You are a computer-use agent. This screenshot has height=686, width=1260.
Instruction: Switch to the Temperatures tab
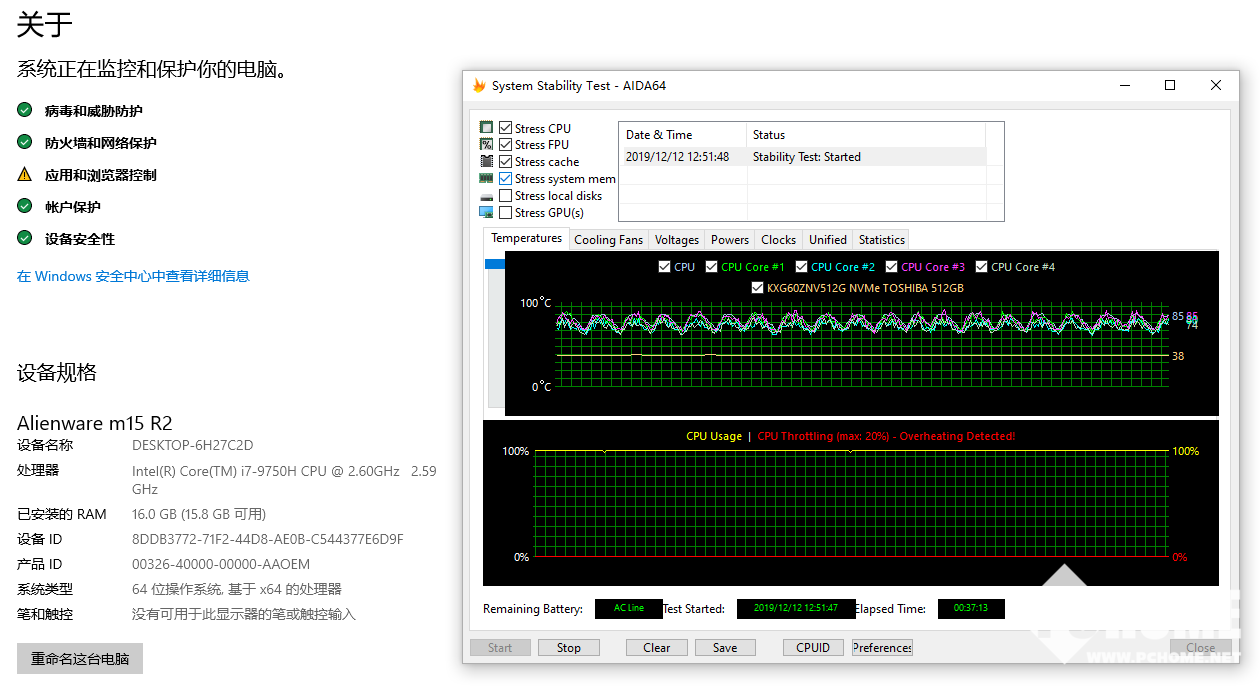[x=527, y=238]
